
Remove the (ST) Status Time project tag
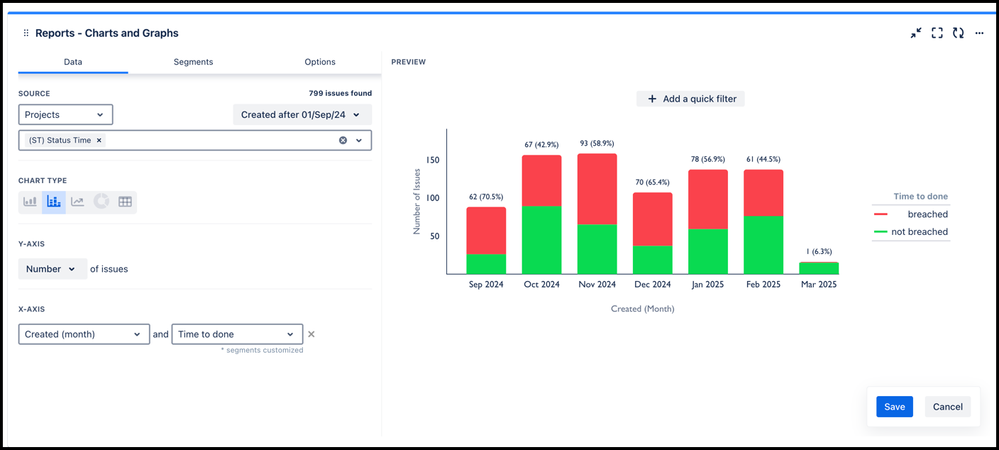99,140
